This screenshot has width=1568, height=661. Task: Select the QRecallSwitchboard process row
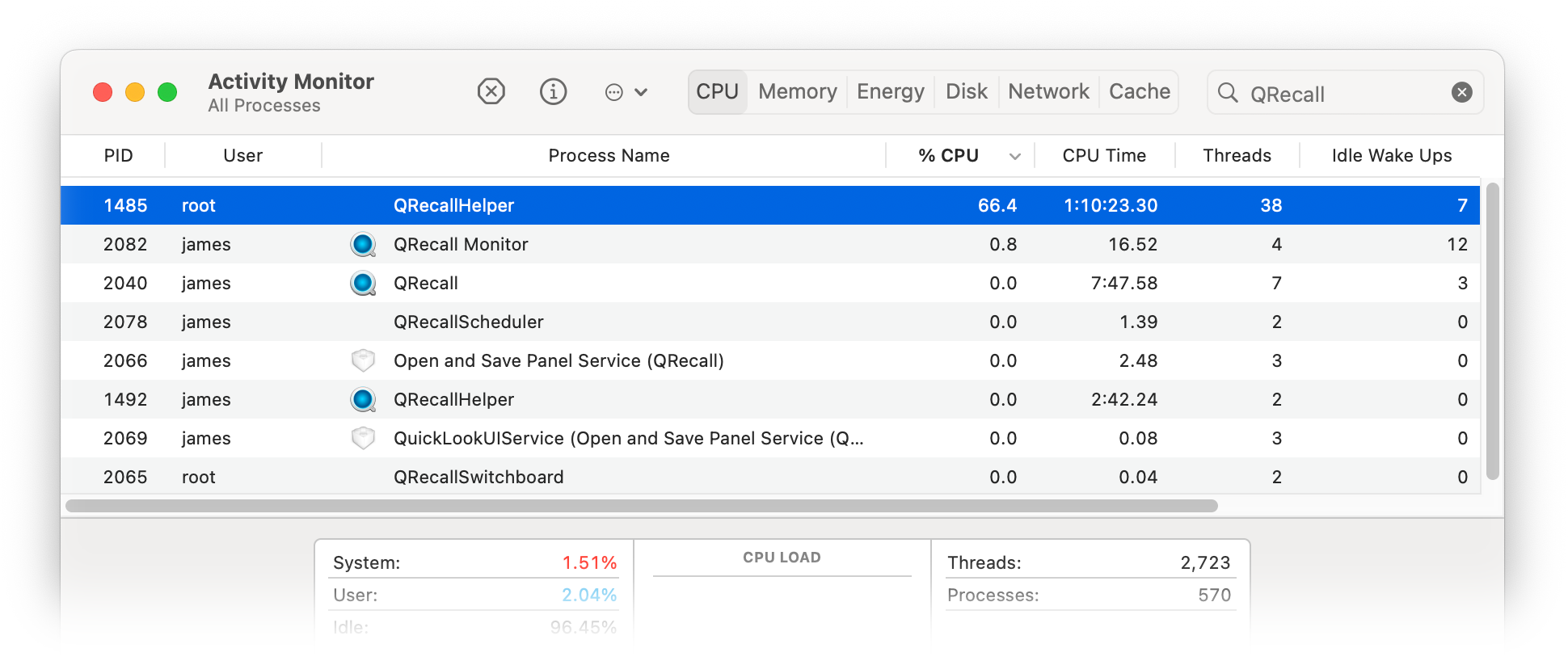pos(770,477)
